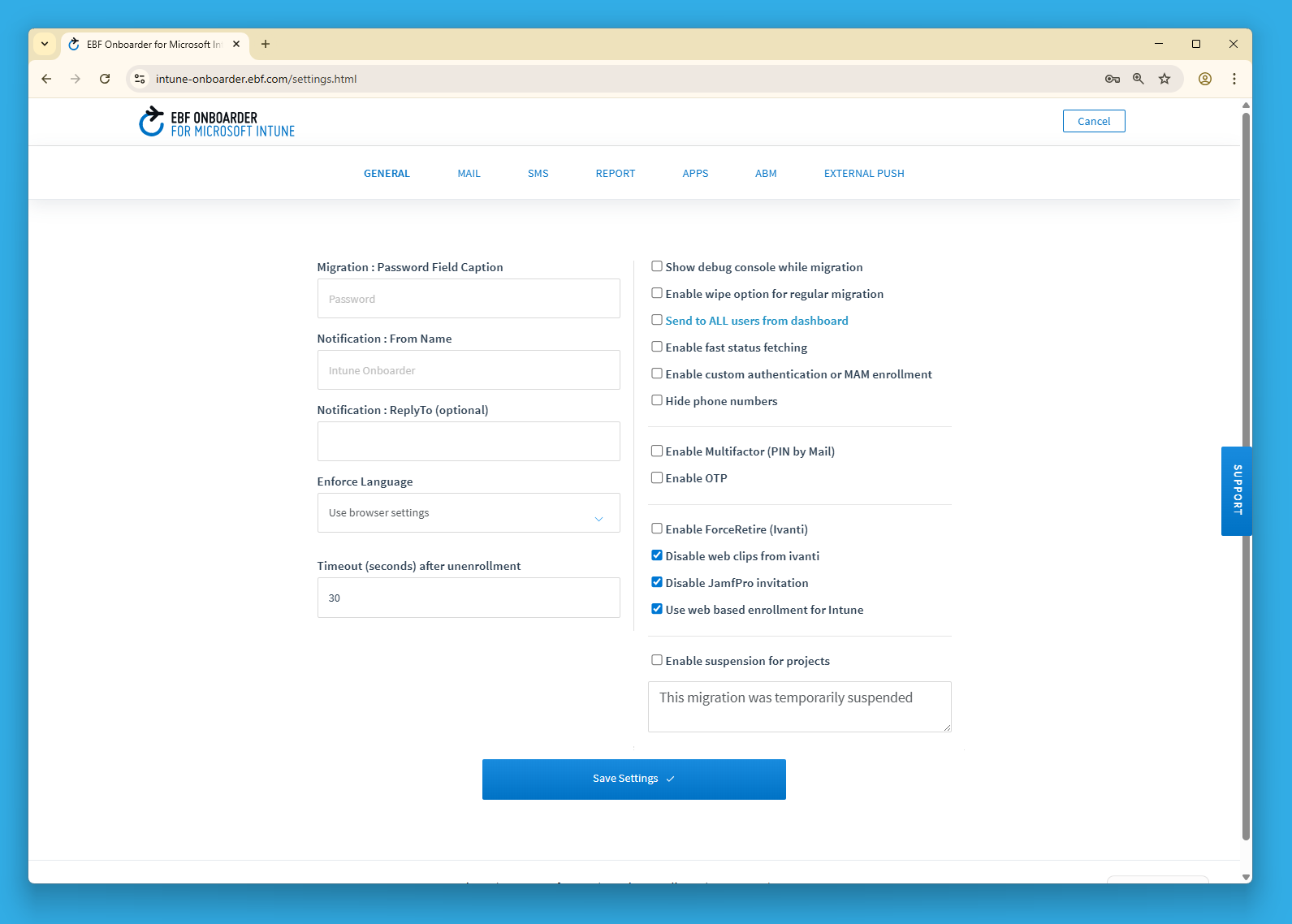Check the Enable OTP box
The width and height of the screenshot is (1292, 924).
(657, 477)
